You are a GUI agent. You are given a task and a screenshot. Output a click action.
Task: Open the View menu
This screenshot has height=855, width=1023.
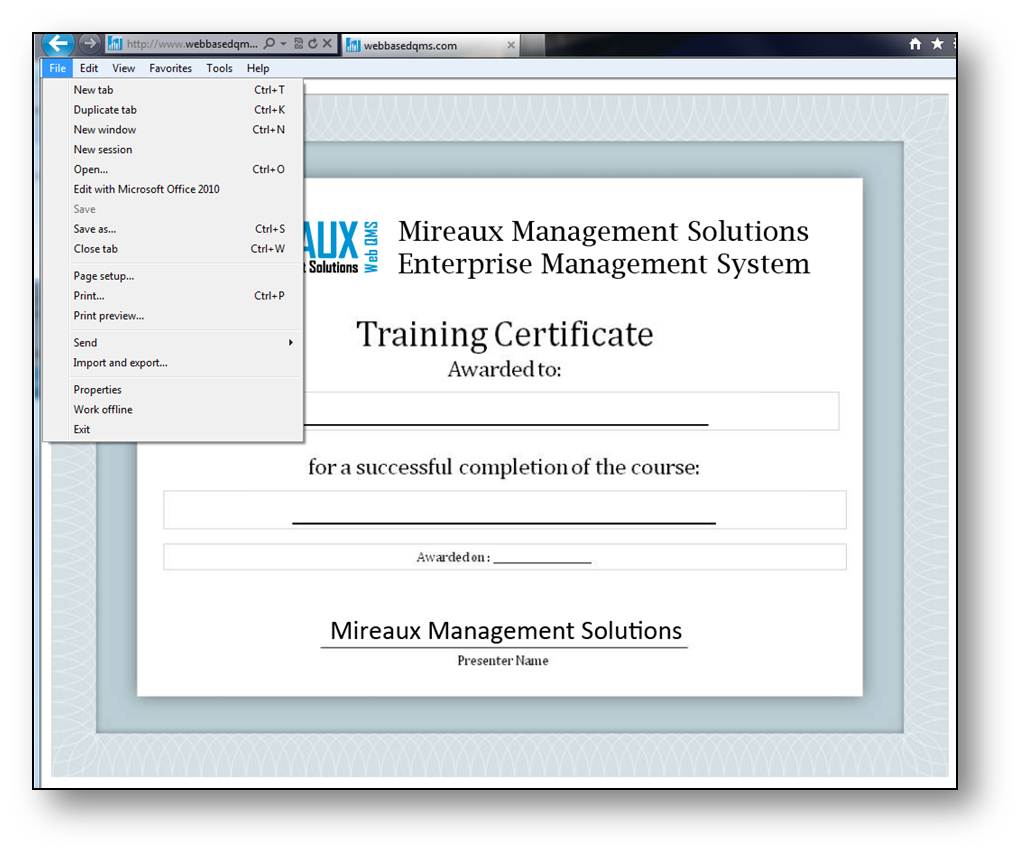point(123,68)
